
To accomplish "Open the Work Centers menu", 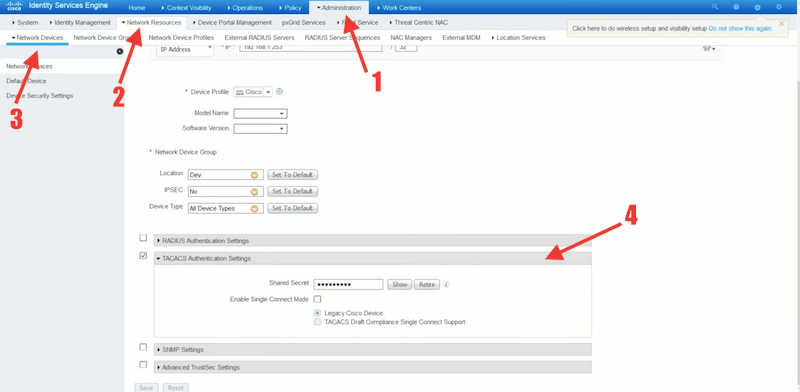I will click(x=399, y=8).
